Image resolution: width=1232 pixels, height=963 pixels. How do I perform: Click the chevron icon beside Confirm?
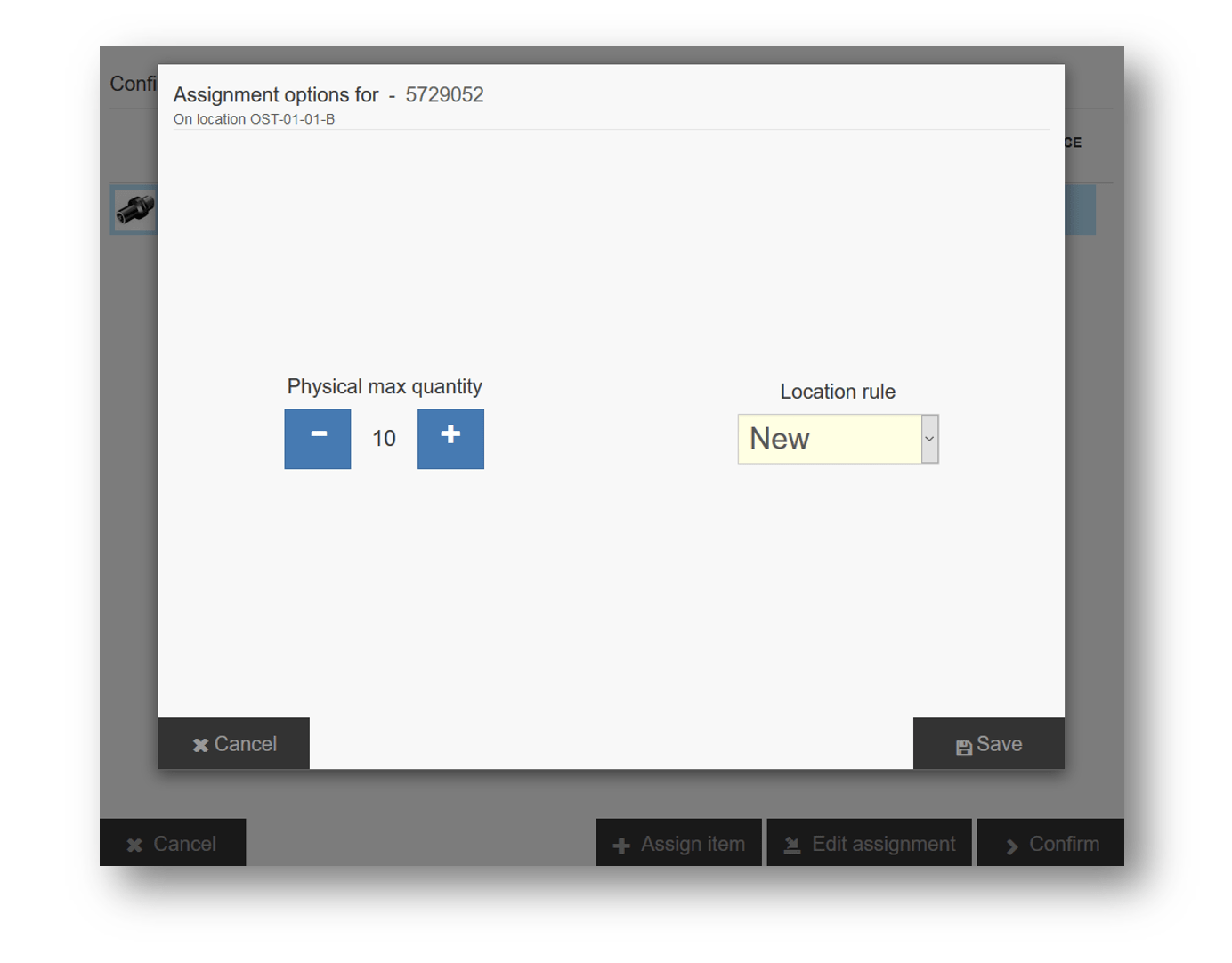tap(1011, 846)
